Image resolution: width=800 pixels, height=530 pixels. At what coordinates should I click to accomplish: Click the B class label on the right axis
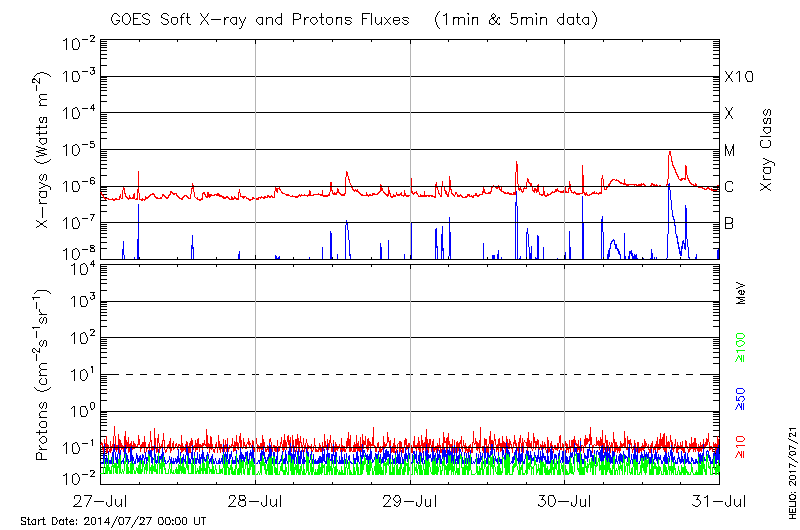tap(729, 223)
